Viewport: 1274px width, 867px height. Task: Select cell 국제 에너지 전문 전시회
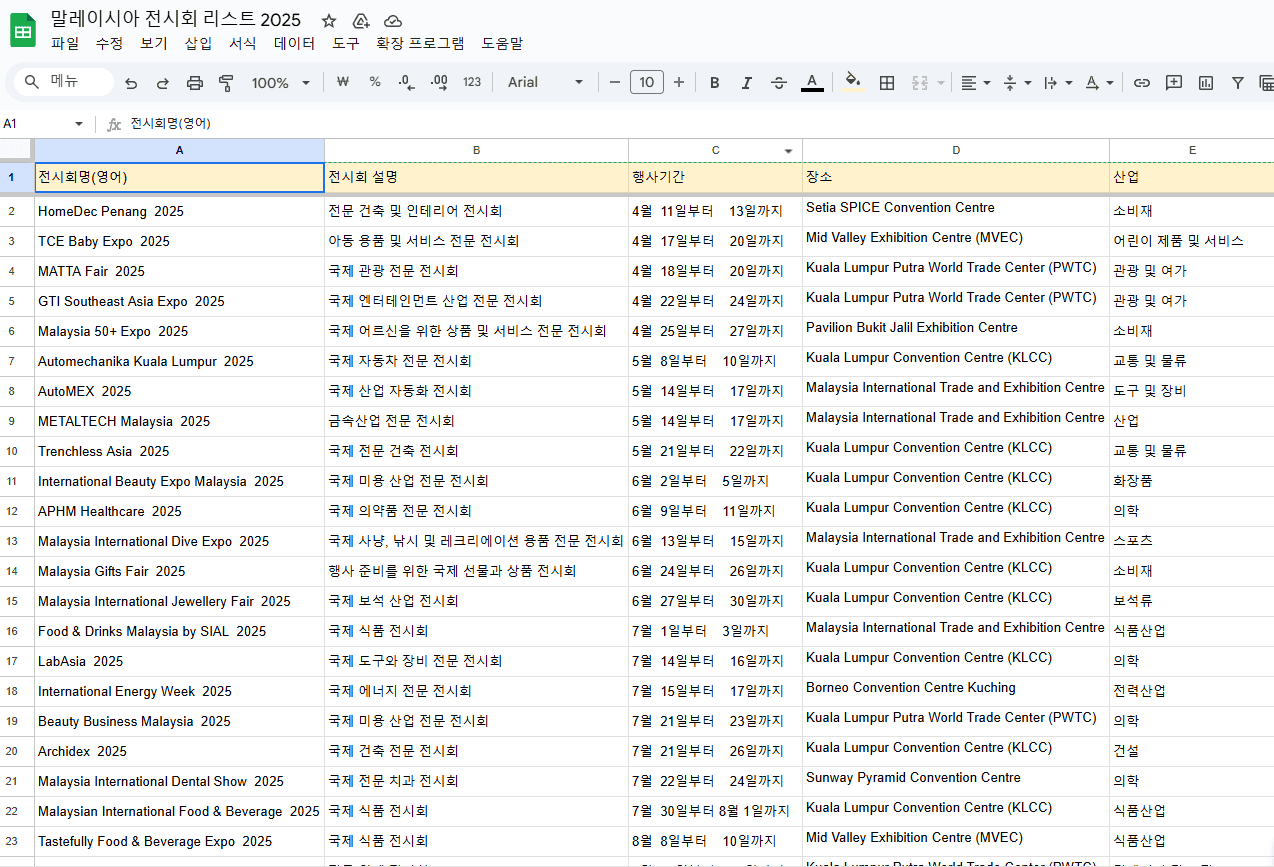476,691
